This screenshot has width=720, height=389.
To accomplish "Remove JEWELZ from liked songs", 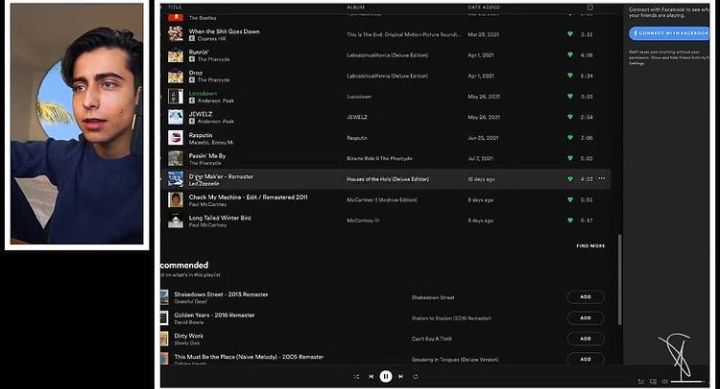I will click(570, 117).
